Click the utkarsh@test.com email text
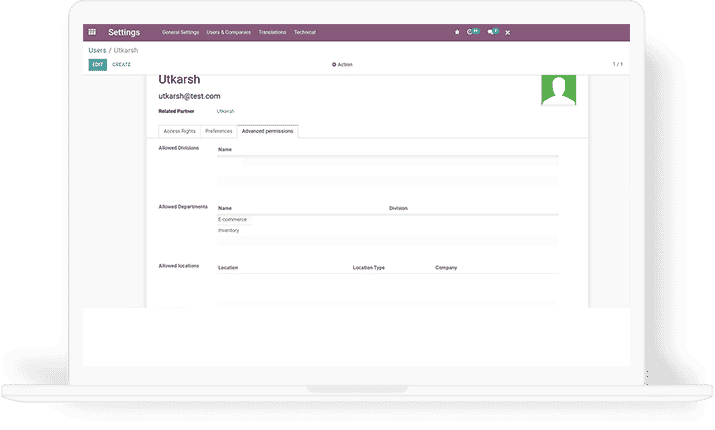 (x=189, y=96)
